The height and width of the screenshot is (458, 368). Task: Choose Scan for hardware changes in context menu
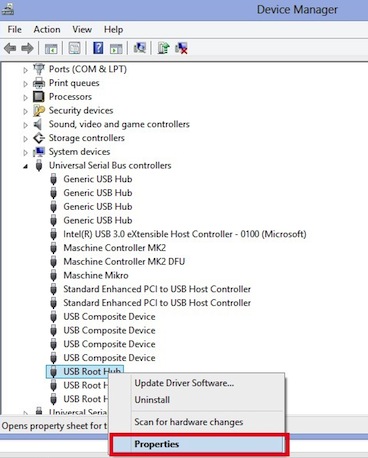[197, 422]
